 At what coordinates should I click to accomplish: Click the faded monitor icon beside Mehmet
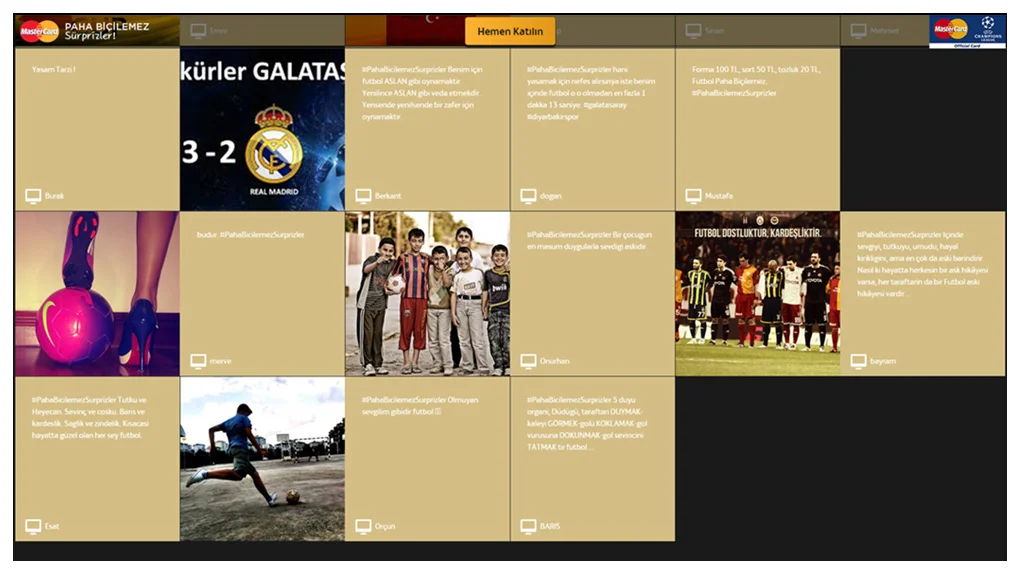[859, 31]
